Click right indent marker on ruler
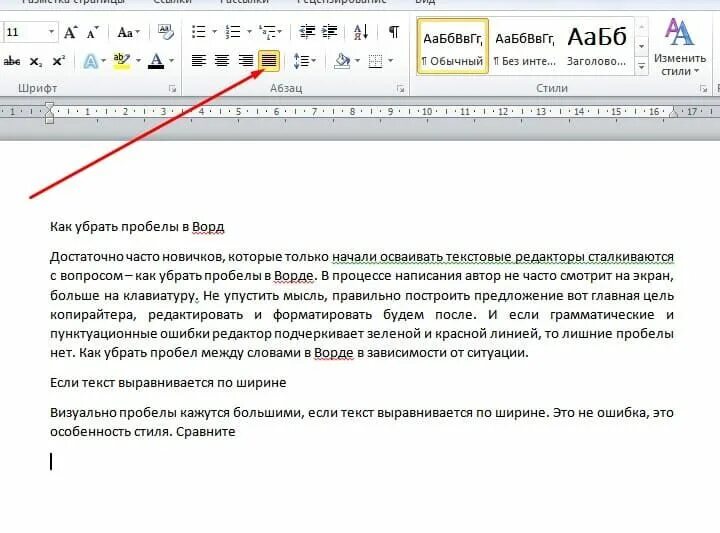Image resolution: width=720 pixels, height=533 pixels. click(x=674, y=113)
